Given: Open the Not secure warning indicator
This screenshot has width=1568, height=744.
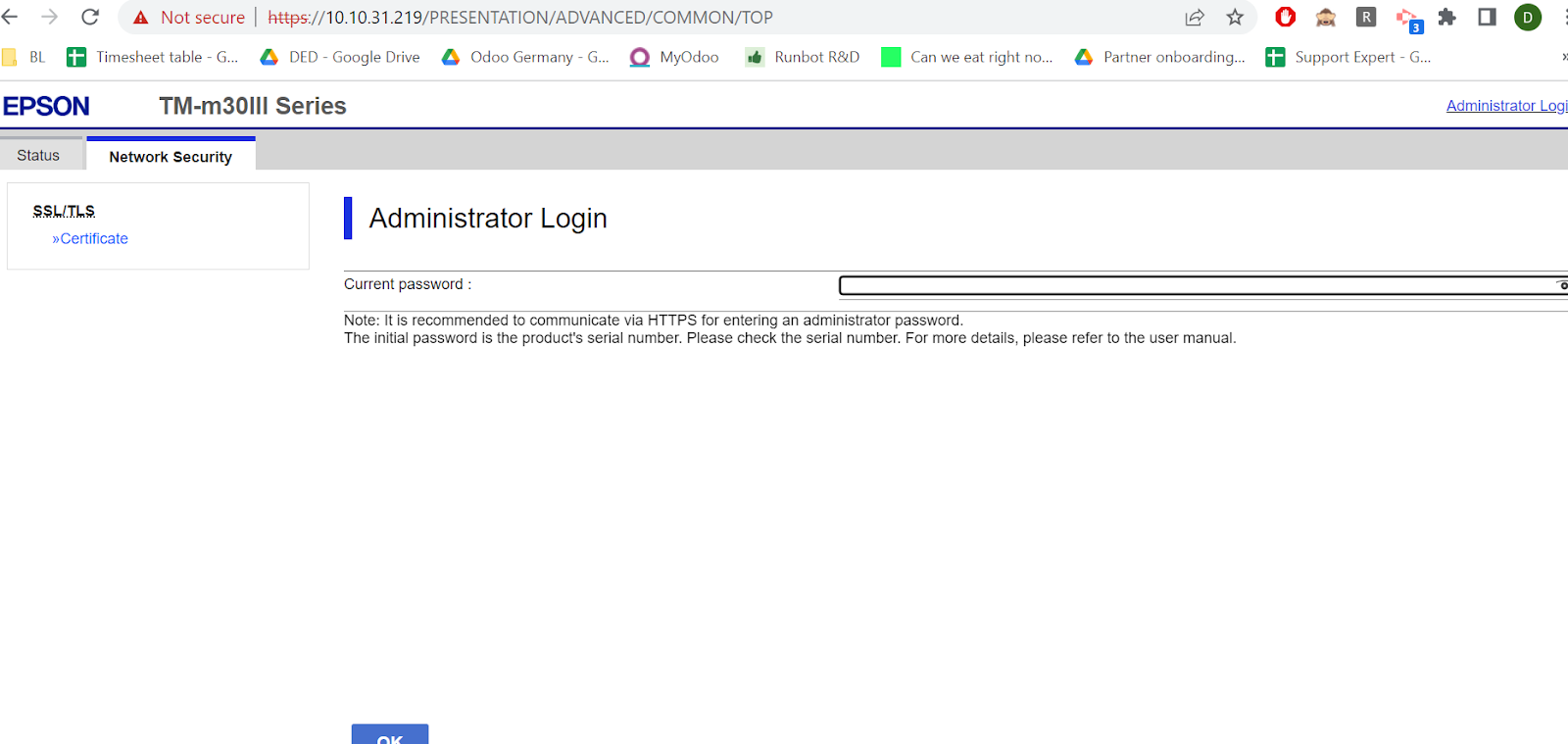Looking at the screenshot, I should (x=189, y=17).
